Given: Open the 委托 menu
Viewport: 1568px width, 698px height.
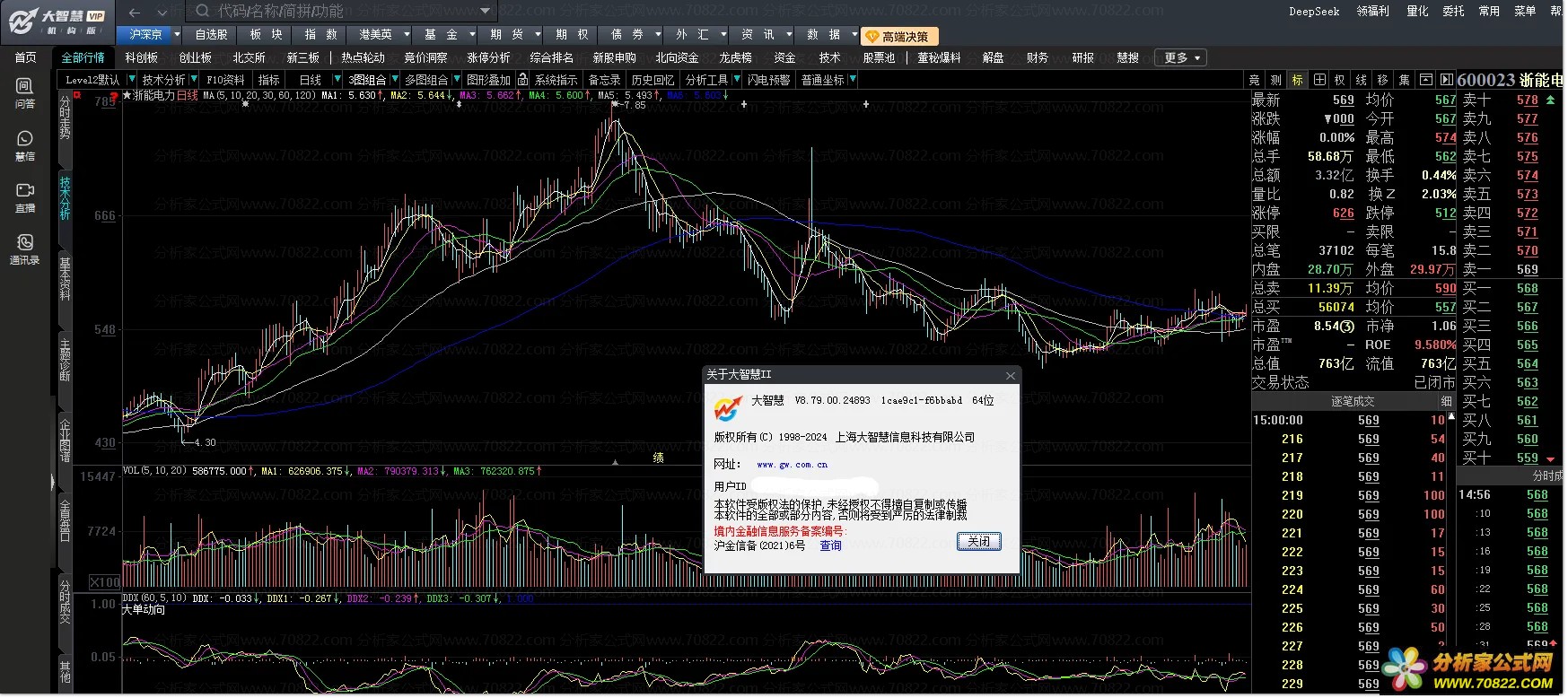Looking at the screenshot, I should [x=1453, y=11].
